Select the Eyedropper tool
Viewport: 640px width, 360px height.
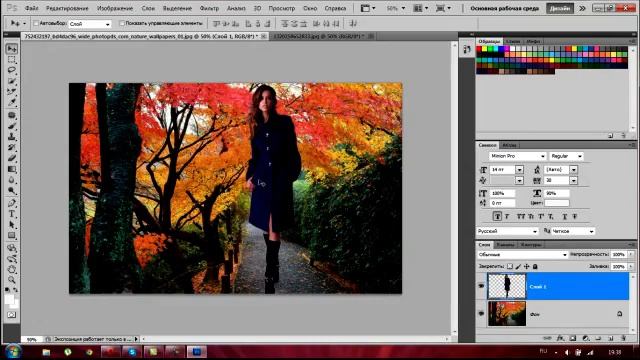tap(12, 102)
